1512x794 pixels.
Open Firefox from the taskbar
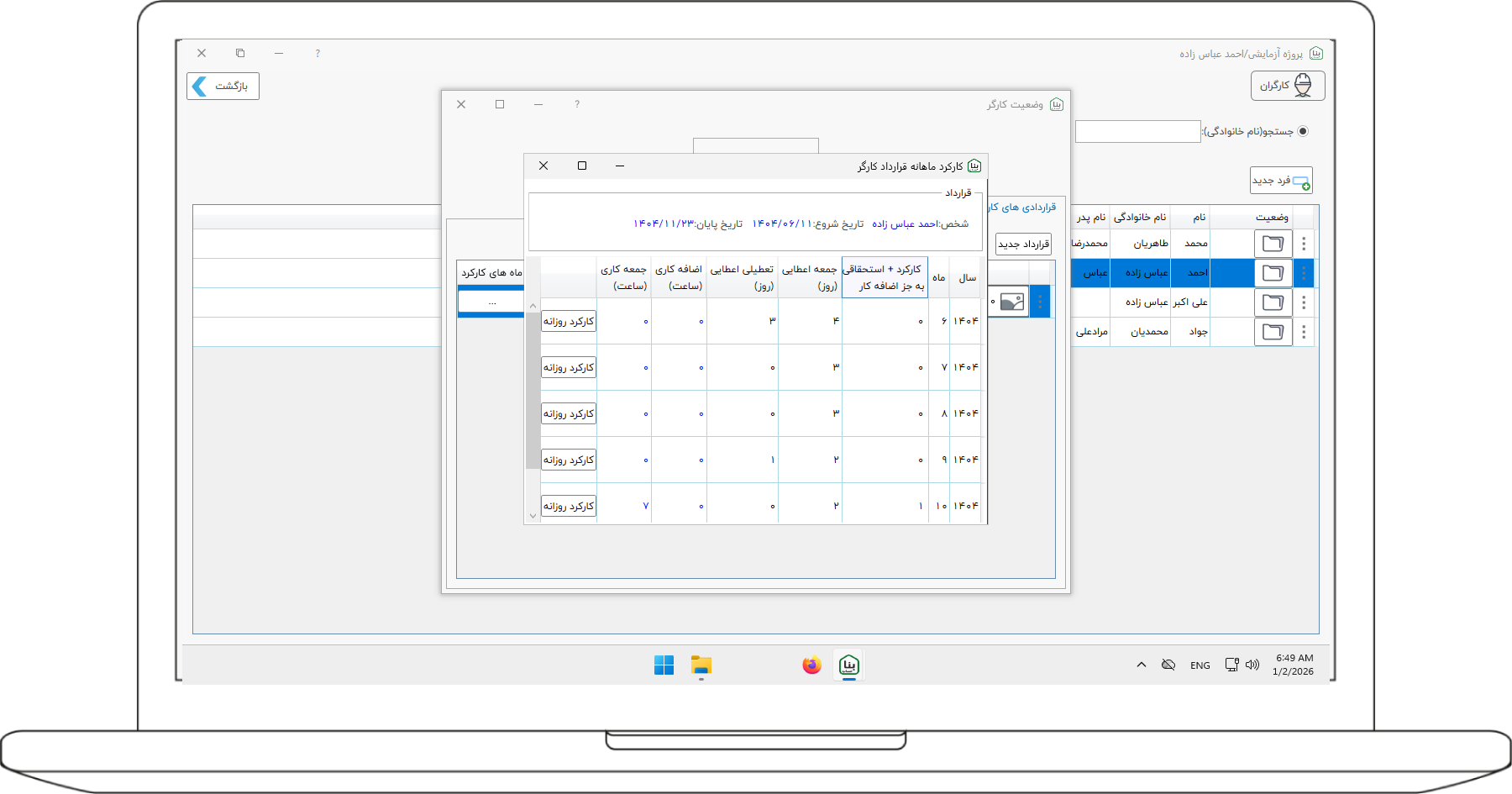tap(811, 665)
